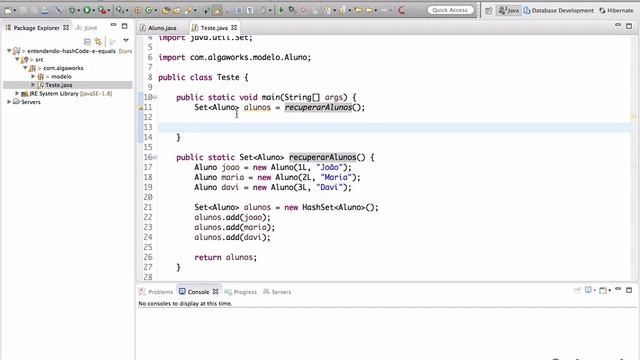Click the Debug bug icon
The height and width of the screenshot is (360, 640).
coord(72,10)
